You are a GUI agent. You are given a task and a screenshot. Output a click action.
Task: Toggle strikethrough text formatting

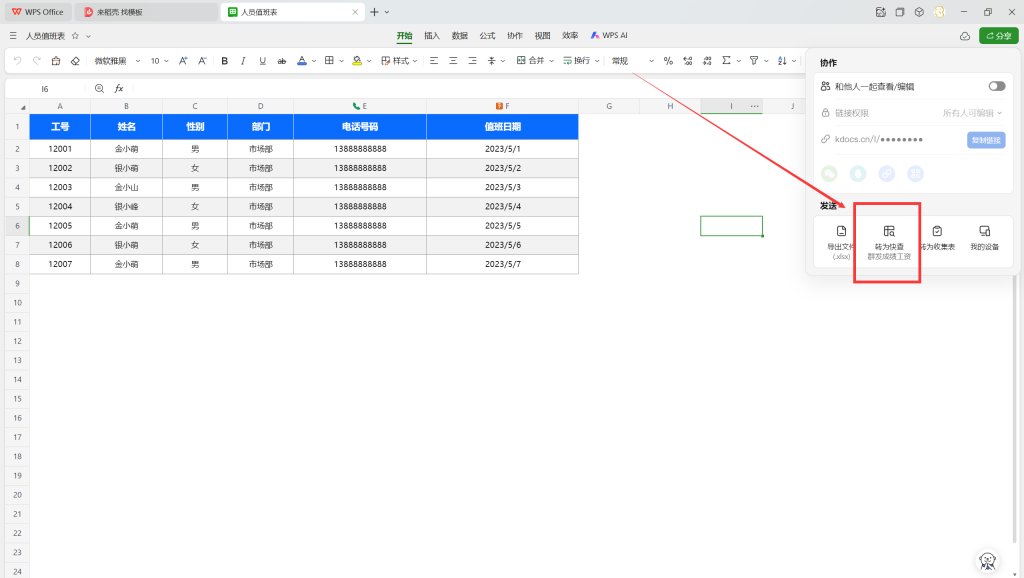pos(281,61)
